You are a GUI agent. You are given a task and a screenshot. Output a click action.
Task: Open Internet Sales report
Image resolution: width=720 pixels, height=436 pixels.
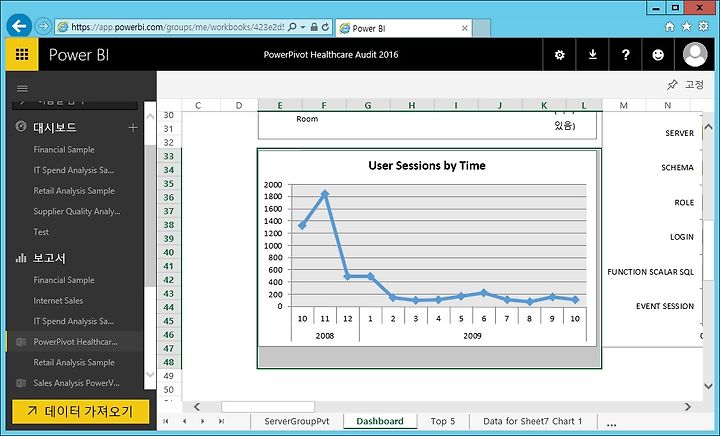click(x=58, y=301)
